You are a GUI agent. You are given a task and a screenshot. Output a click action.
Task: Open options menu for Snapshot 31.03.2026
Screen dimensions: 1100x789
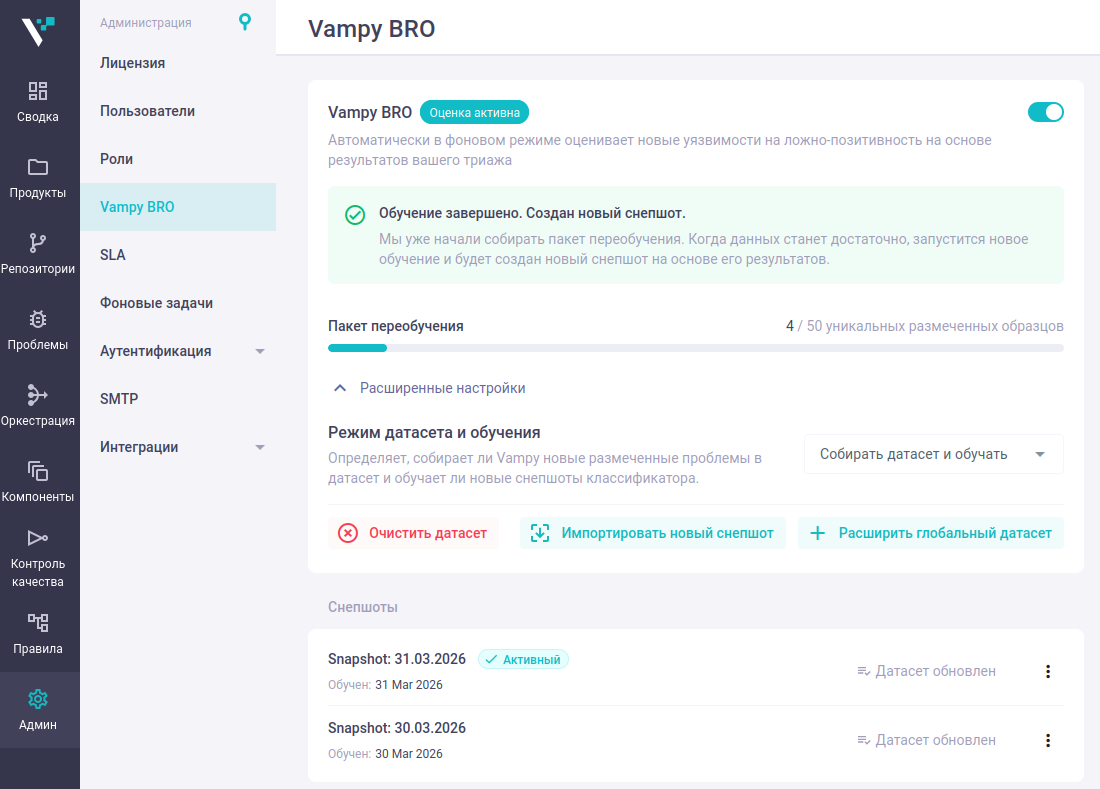(1048, 672)
